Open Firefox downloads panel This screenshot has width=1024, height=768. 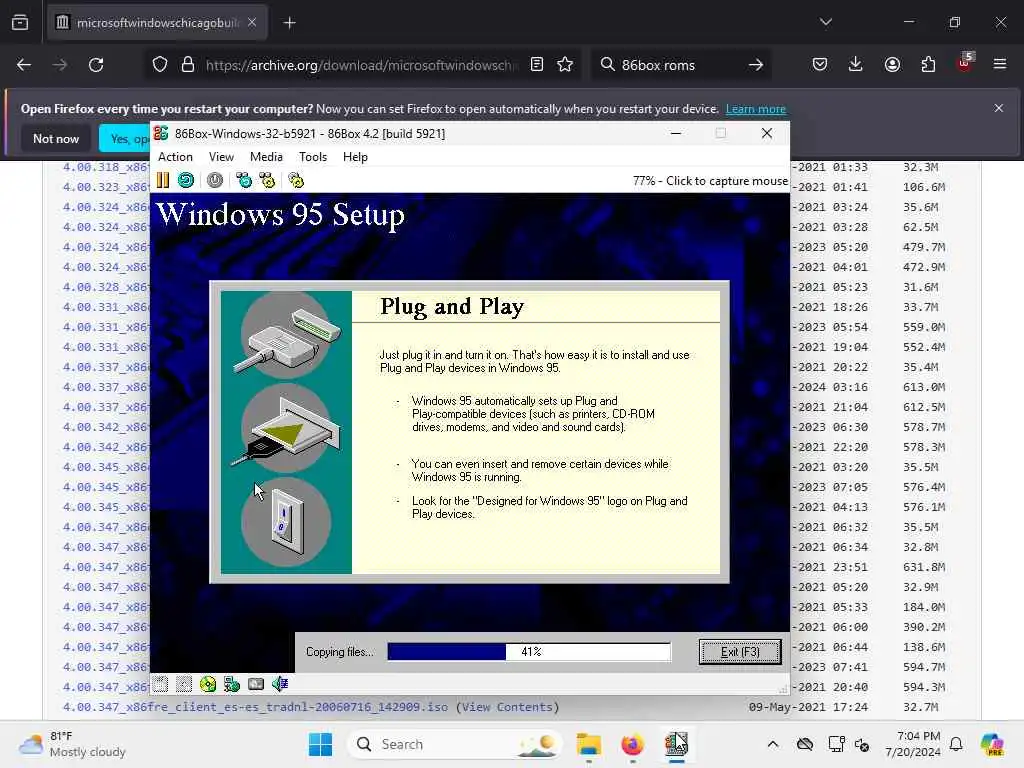pyautogui.click(x=856, y=65)
